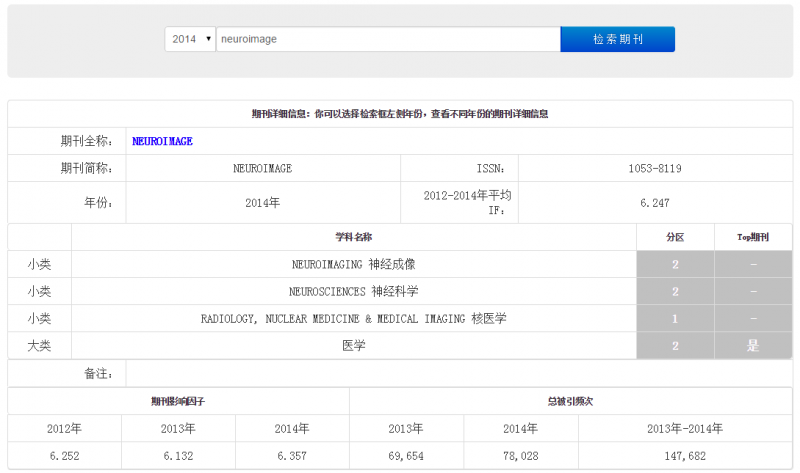
Task: Click the neuroimage search input field
Action: click(388, 39)
